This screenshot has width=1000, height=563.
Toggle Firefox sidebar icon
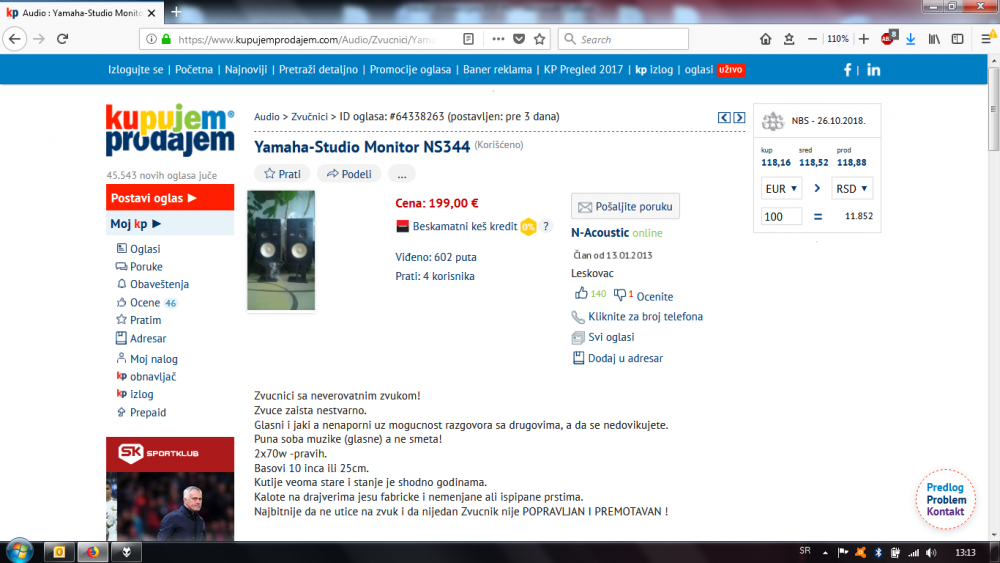click(957, 39)
